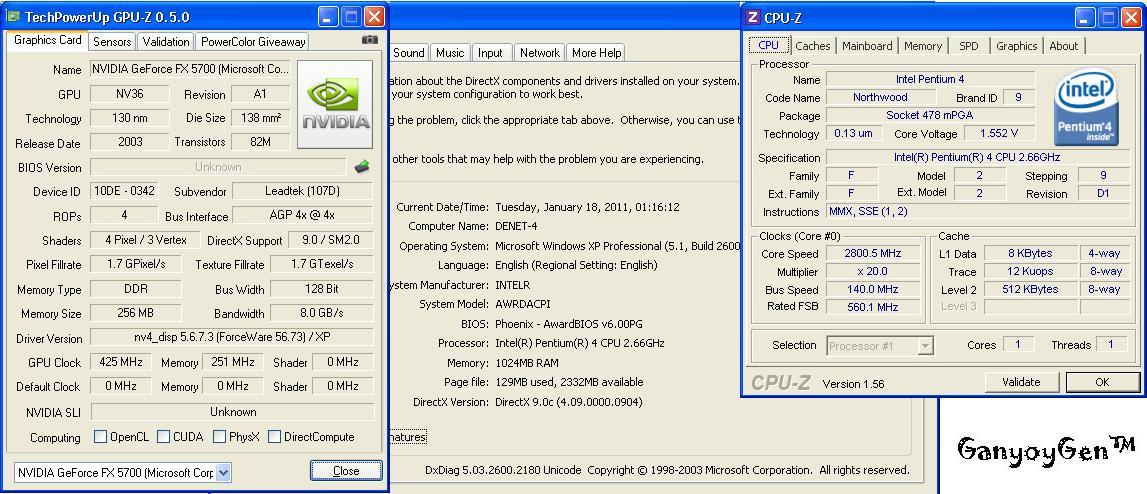The image size is (1147, 494).
Task: Click the Core Speed value 2800.5 MHz
Action: pos(875,253)
